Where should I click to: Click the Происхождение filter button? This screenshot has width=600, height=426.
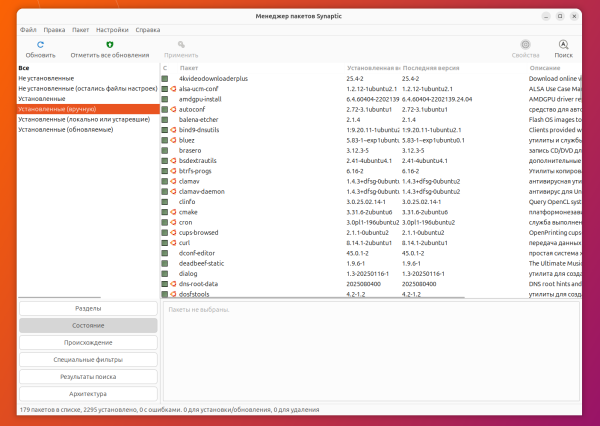(x=88, y=343)
